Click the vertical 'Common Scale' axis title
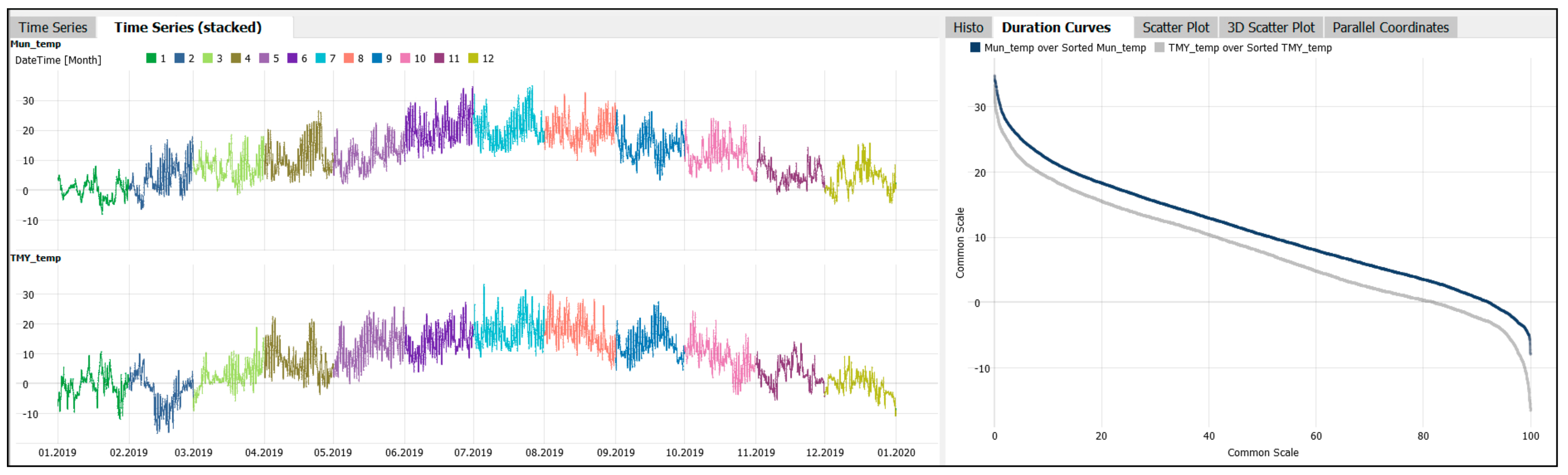 960,243
